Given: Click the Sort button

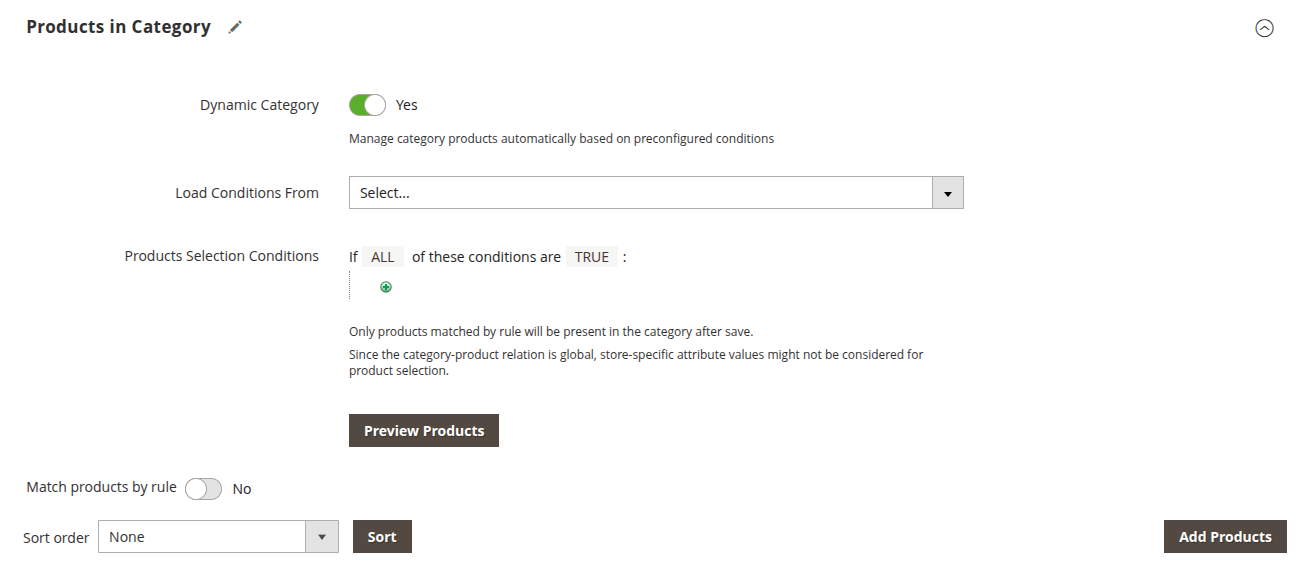Looking at the screenshot, I should pyautogui.click(x=382, y=537).
